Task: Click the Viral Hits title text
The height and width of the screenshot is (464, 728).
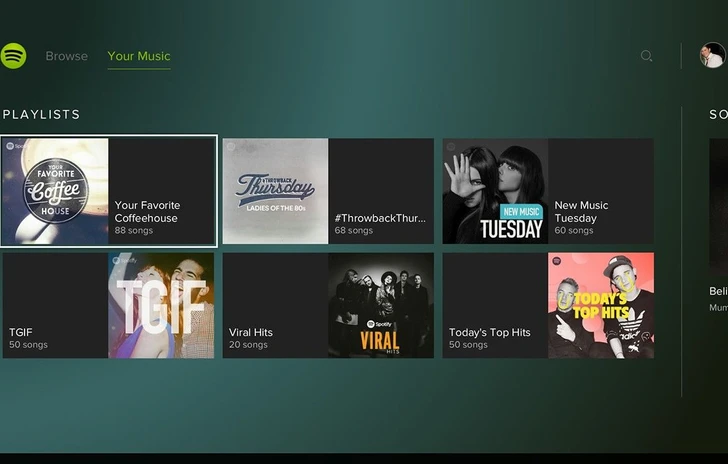Action: tap(251, 333)
